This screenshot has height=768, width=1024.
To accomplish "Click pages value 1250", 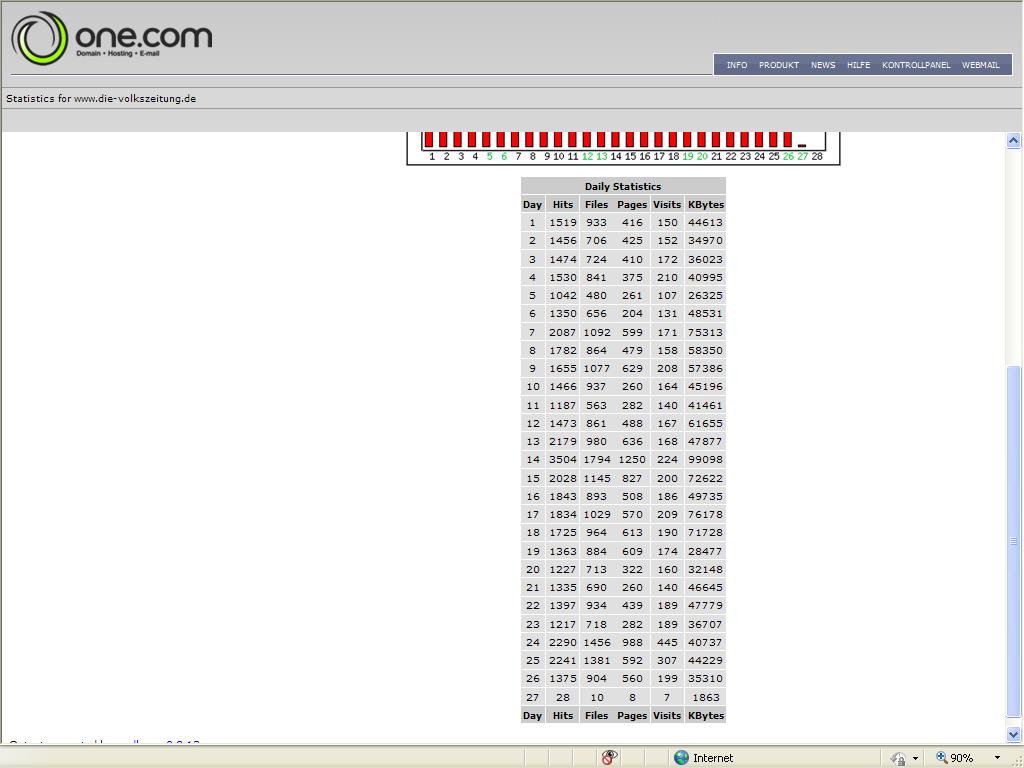I will pos(632,460).
